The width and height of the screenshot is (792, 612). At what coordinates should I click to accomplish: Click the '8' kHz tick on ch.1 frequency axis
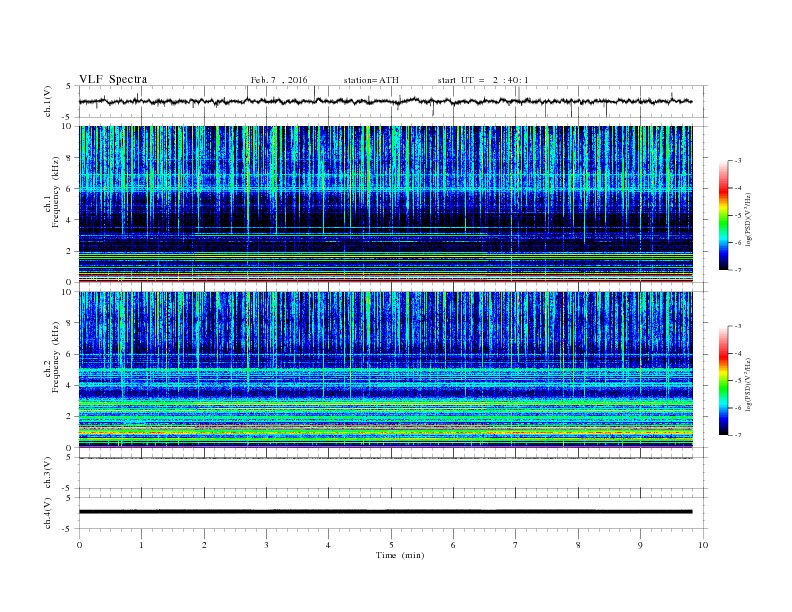70,158
